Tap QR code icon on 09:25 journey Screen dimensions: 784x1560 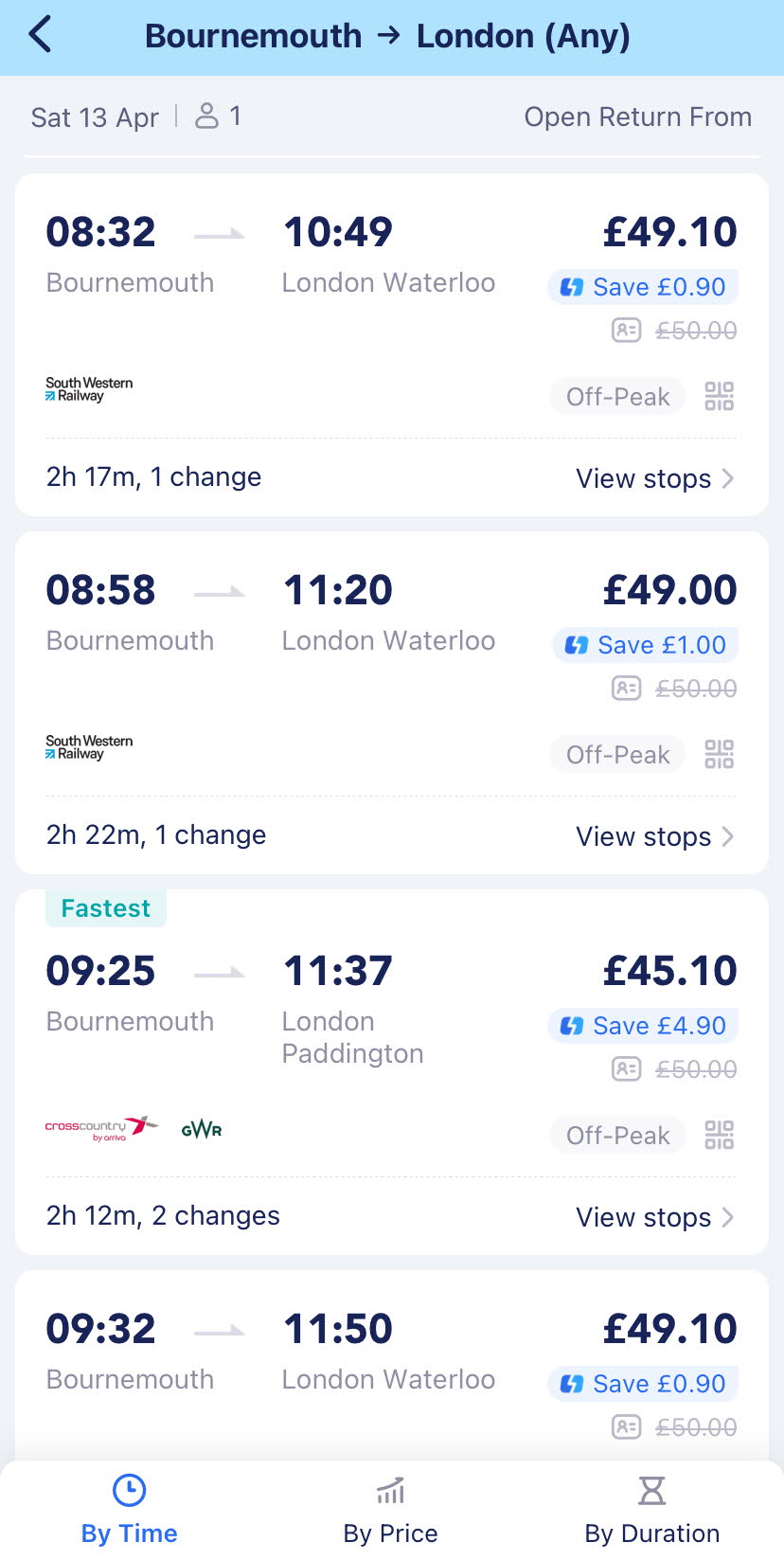point(720,1135)
